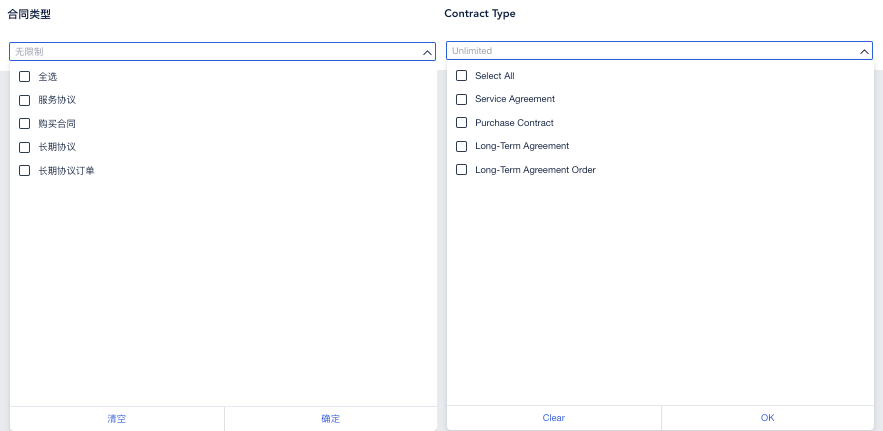Screen dimensions: 883x431
Task: Tick the Service Agreement checkbox
Action: pyautogui.click(x=462, y=99)
